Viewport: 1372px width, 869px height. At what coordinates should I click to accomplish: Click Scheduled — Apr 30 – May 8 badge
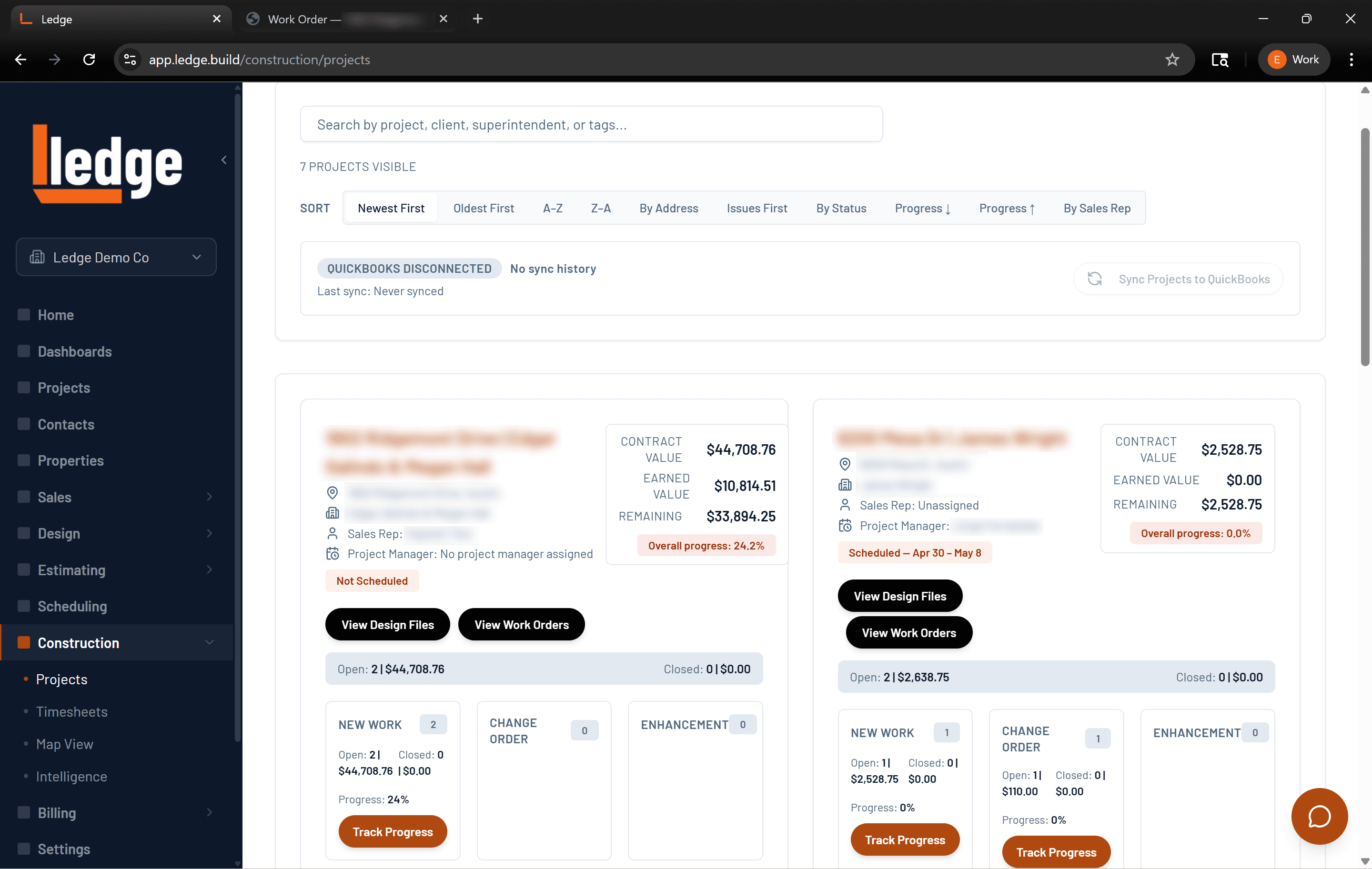point(915,552)
